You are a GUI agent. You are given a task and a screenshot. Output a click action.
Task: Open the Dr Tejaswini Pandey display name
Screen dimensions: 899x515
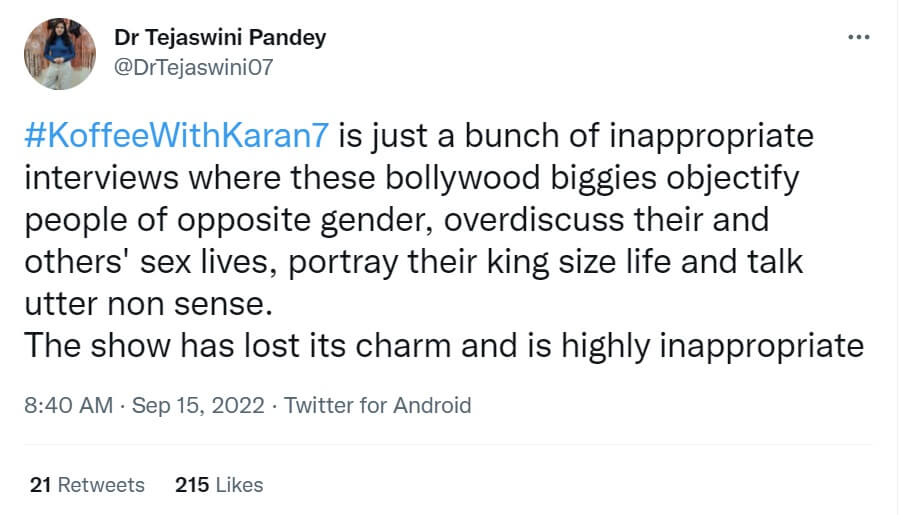[218, 38]
